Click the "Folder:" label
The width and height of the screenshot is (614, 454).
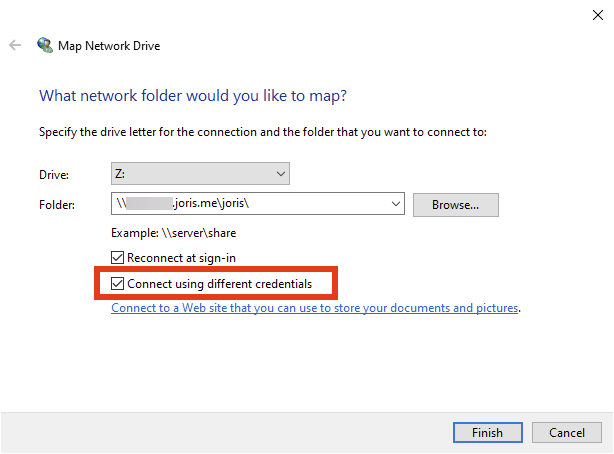point(56,206)
